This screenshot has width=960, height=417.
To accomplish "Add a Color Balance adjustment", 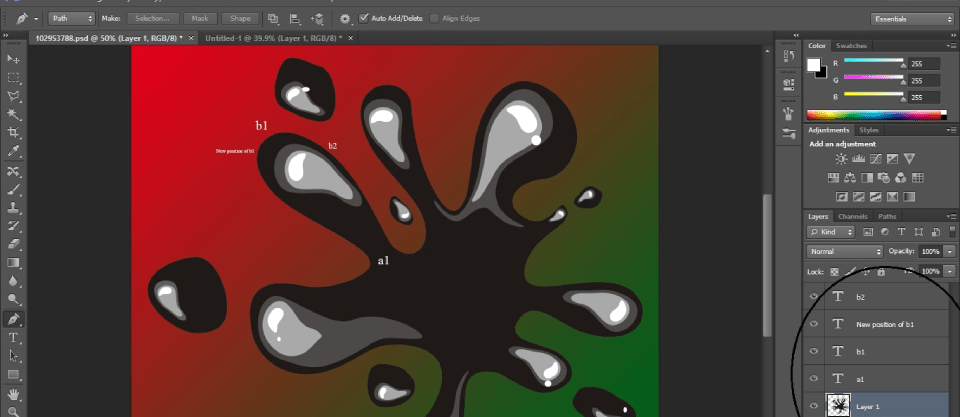I will click(850, 178).
